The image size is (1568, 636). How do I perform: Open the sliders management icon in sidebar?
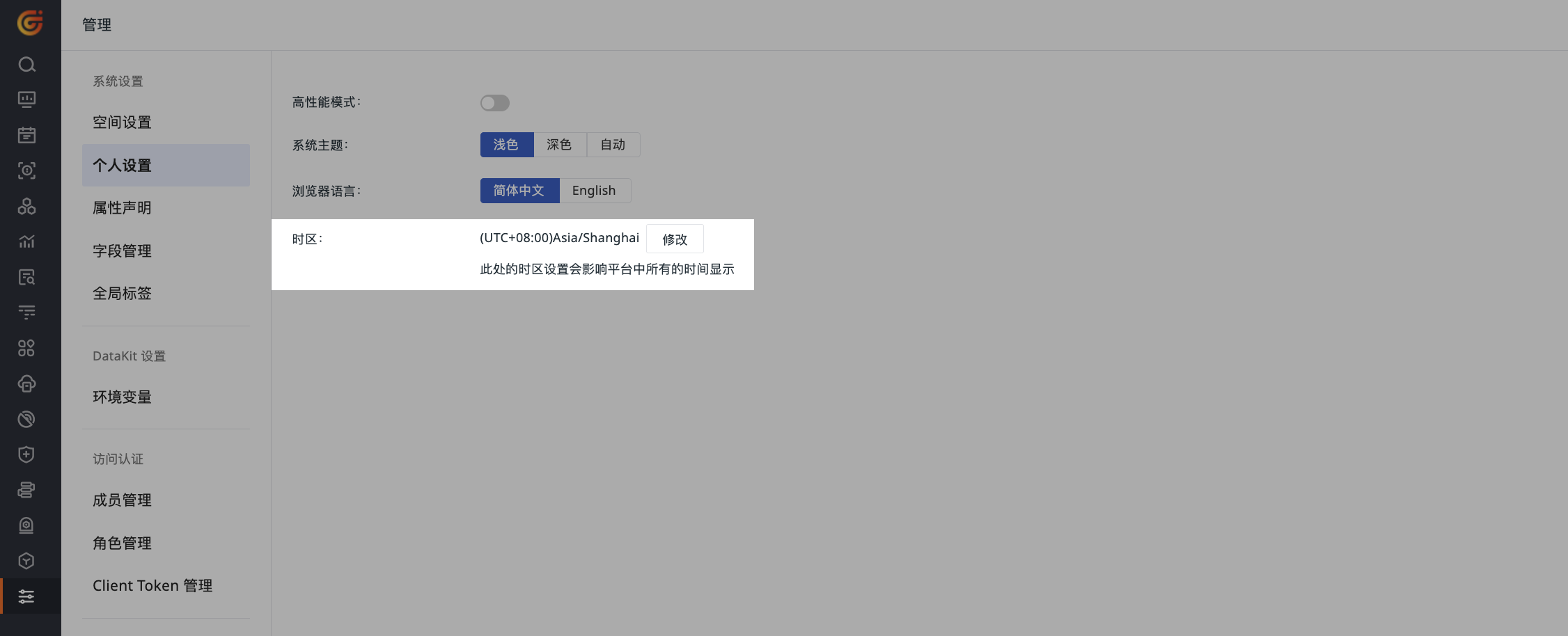click(x=26, y=596)
